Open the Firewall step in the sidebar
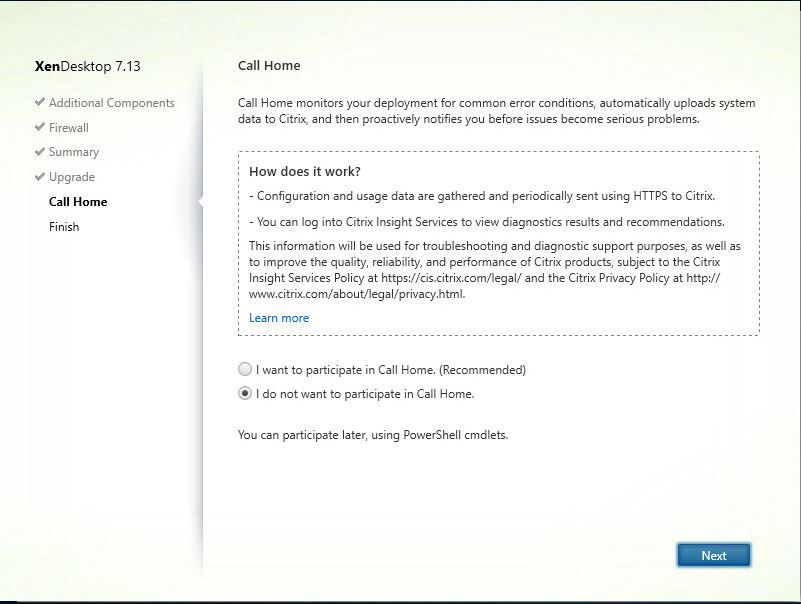The width and height of the screenshot is (801, 604). point(69,128)
